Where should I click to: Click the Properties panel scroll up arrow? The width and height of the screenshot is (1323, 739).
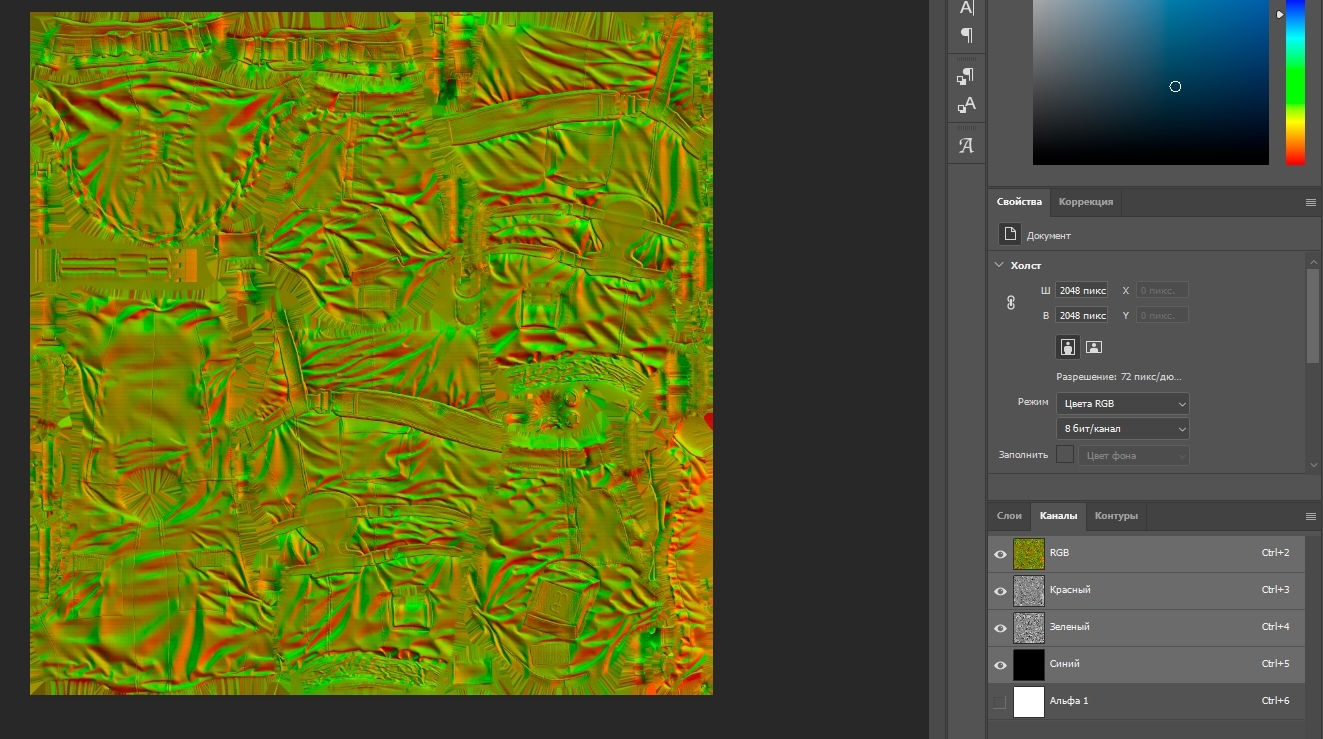1312,261
